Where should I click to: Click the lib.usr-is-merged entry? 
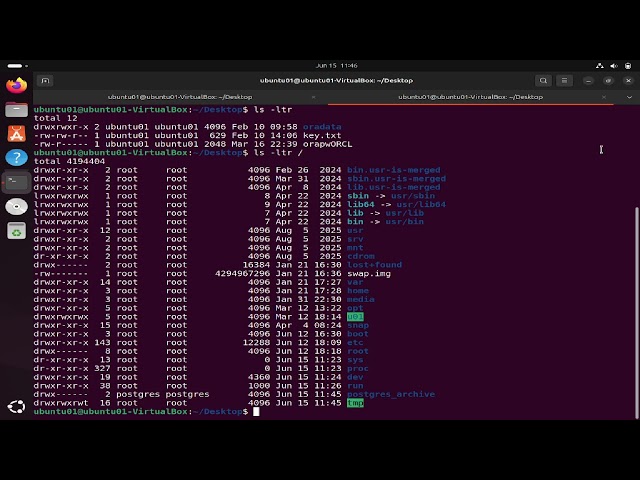point(393,187)
